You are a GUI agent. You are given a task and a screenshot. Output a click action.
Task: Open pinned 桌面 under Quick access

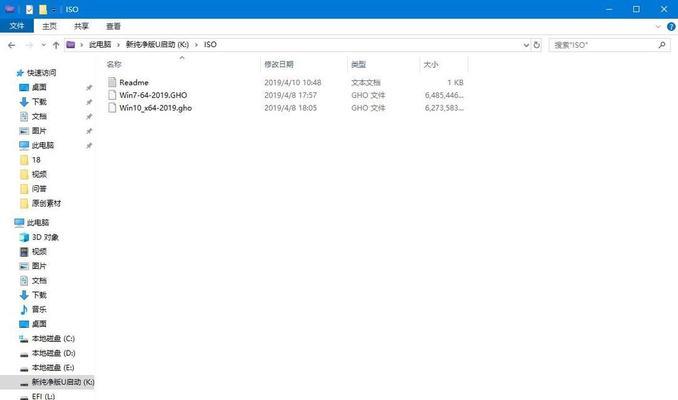(39, 87)
